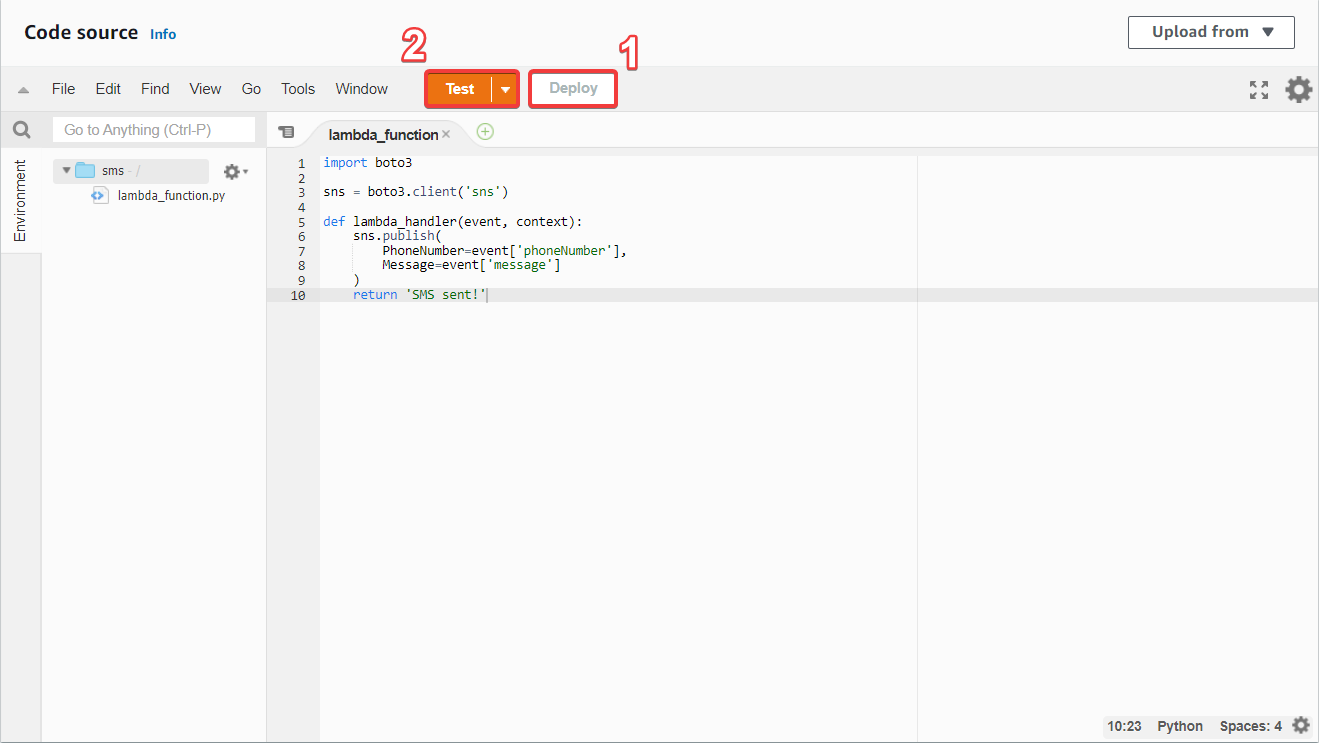
Task: Click the Spaces: 4 indentation setting
Action: click(x=1250, y=726)
